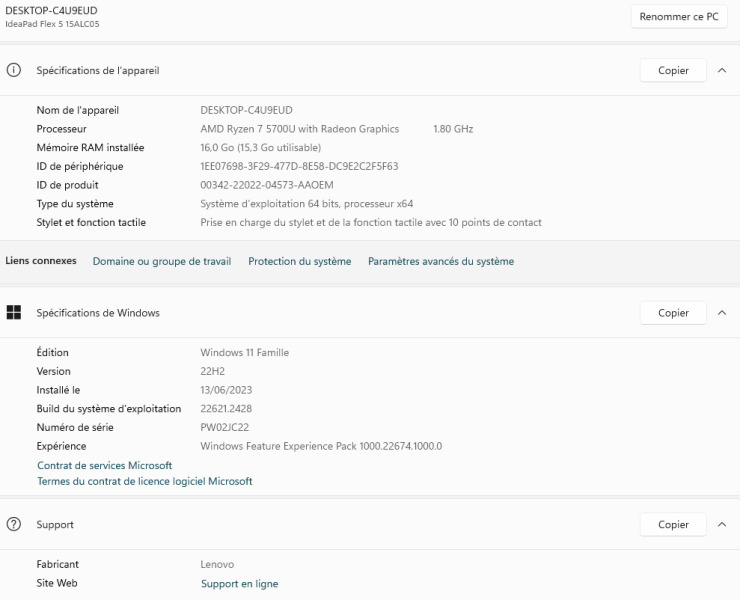Screen dimensions: 740x600
Task: Click the Prise en charge du stylet value
Action: (x=371, y=222)
